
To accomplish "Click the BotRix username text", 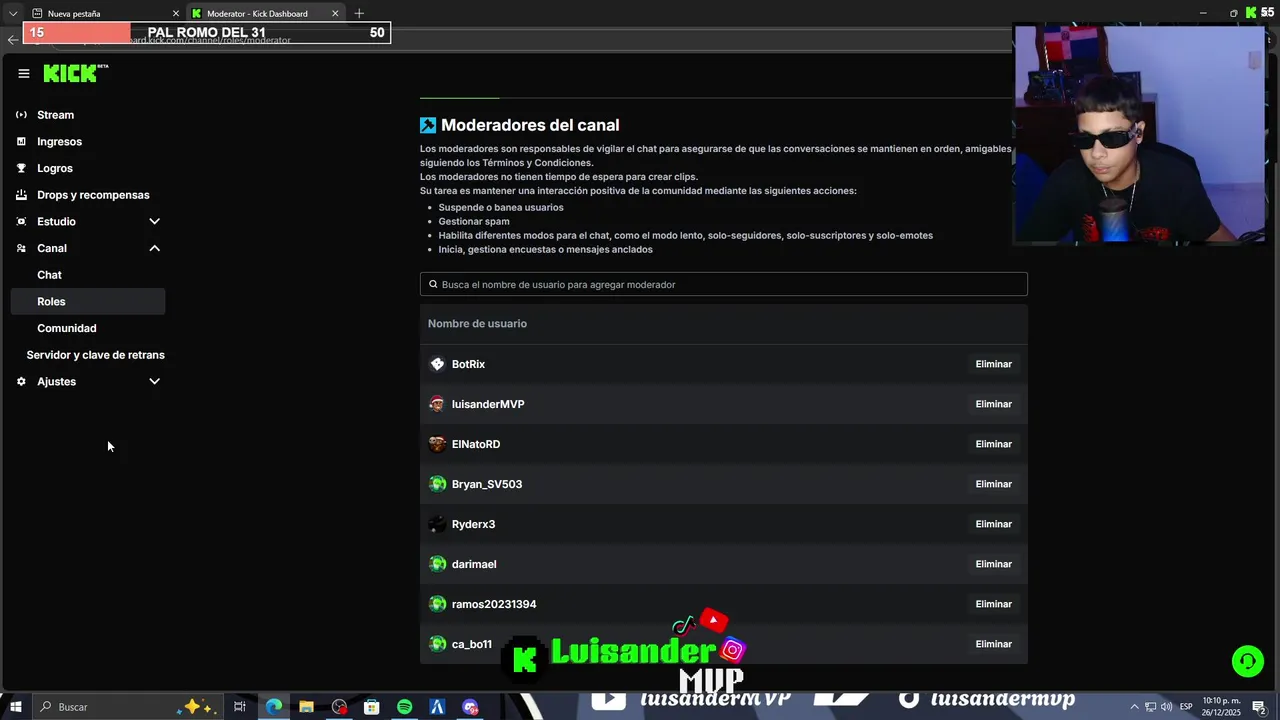I will (x=468, y=364).
